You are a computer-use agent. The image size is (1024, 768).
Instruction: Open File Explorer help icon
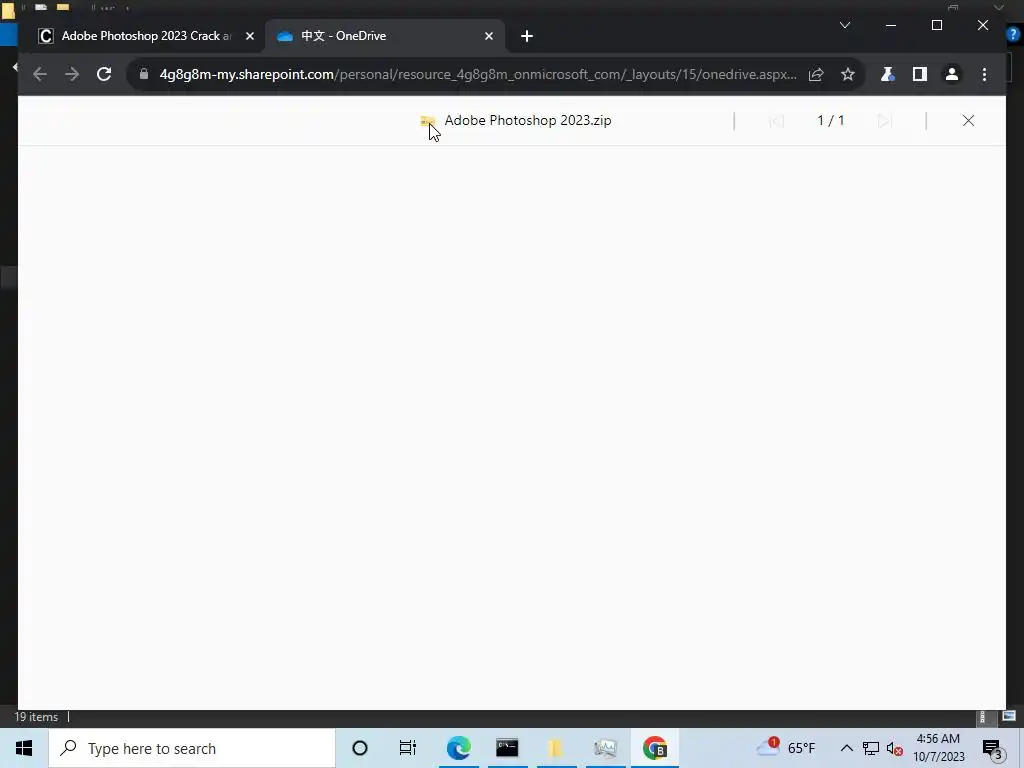pos(1013,35)
